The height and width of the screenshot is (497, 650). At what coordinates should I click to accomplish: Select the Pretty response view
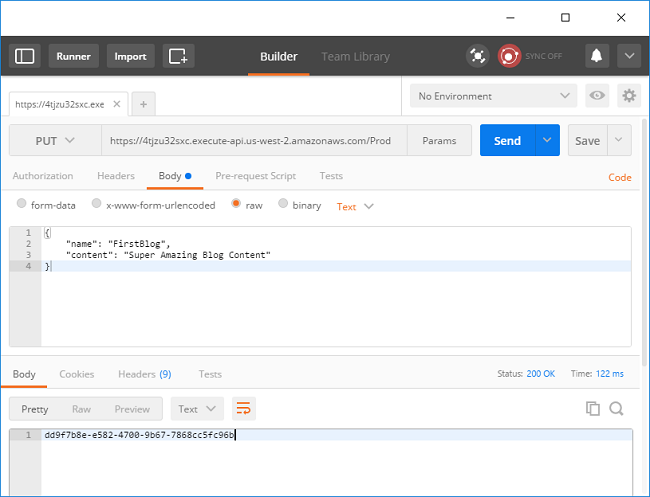(35, 409)
